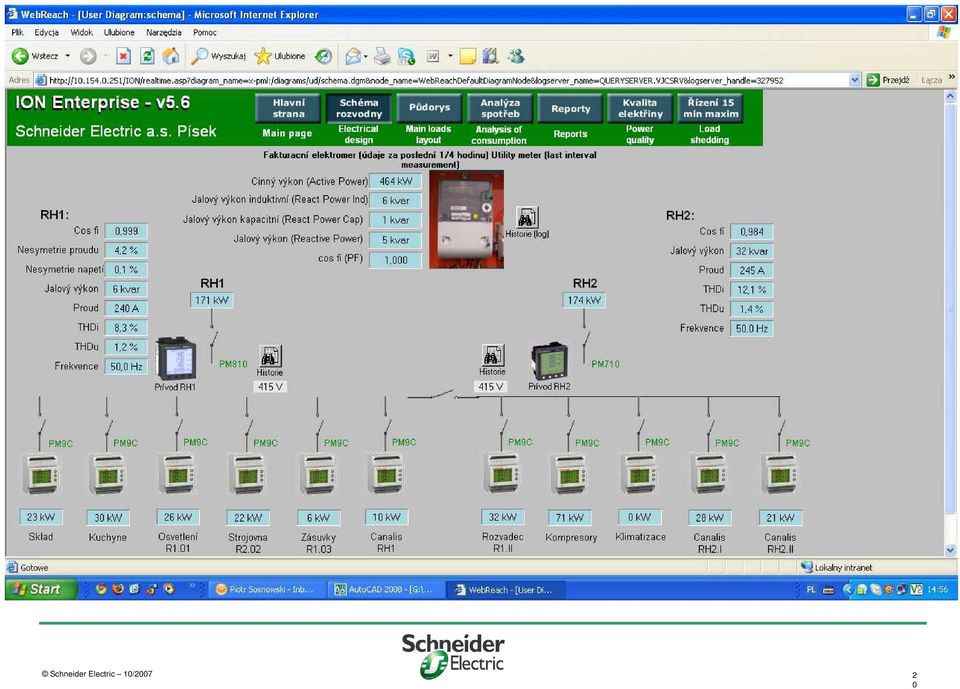Open address bar dropdown arrow
Image resolution: width=960 pixels, height=689 pixels.
click(x=855, y=80)
